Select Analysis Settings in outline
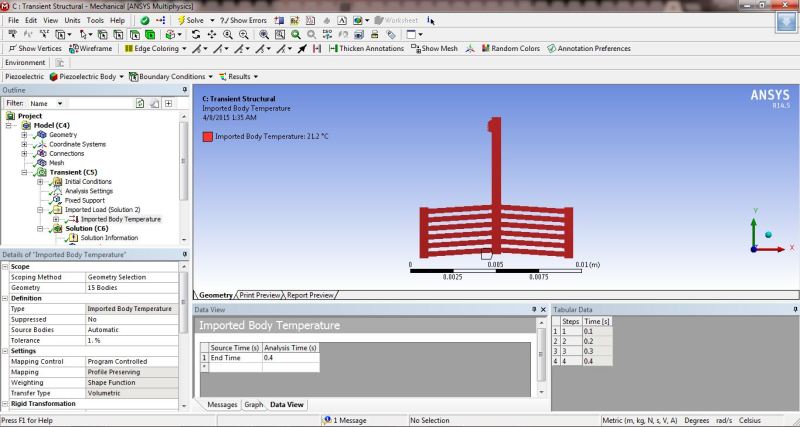Screen dimensions: 800x427 tap(89, 191)
